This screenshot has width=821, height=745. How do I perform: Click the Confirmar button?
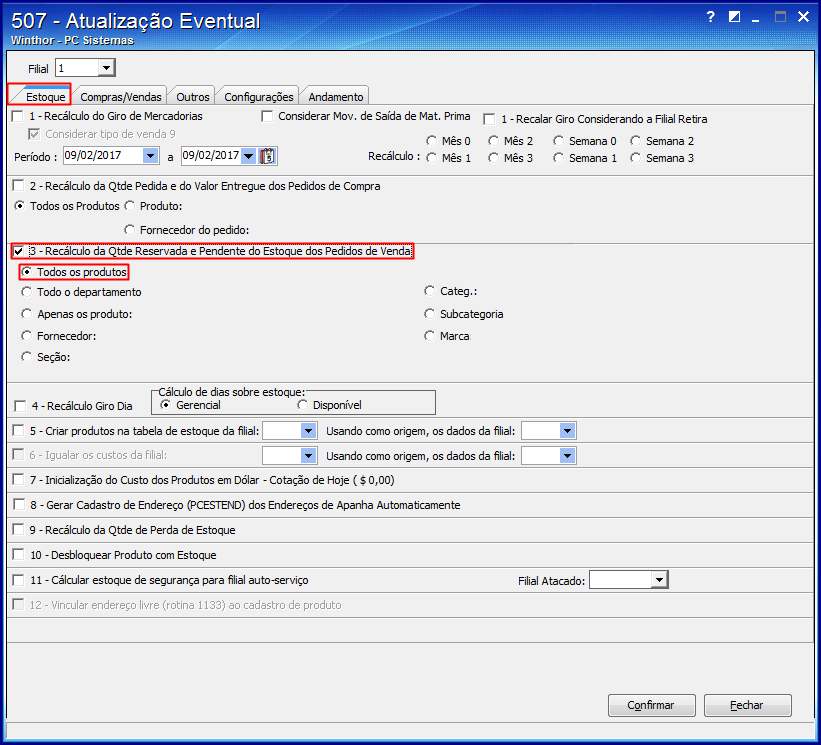pos(651,705)
